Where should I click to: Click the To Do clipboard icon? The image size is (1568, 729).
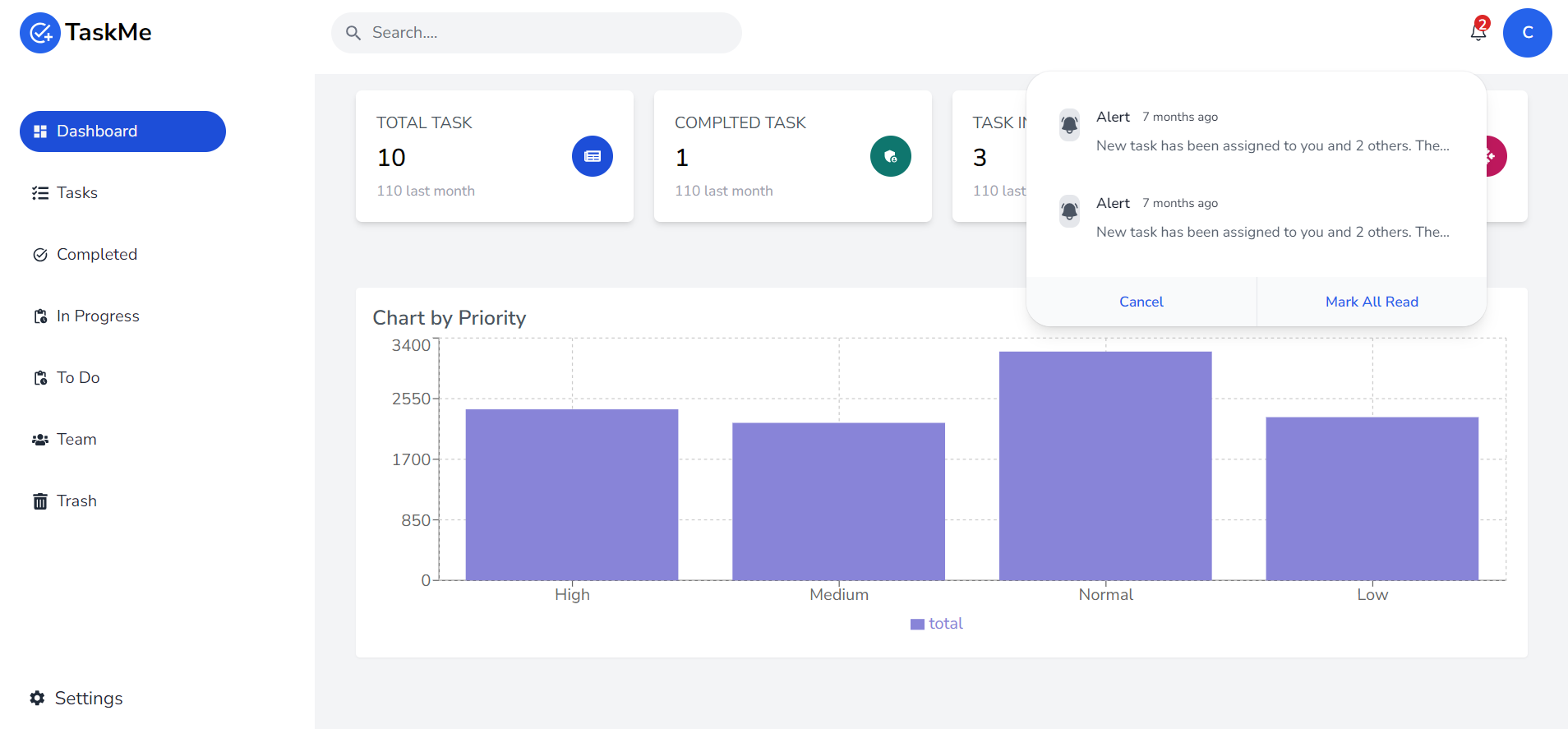pos(40,378)
